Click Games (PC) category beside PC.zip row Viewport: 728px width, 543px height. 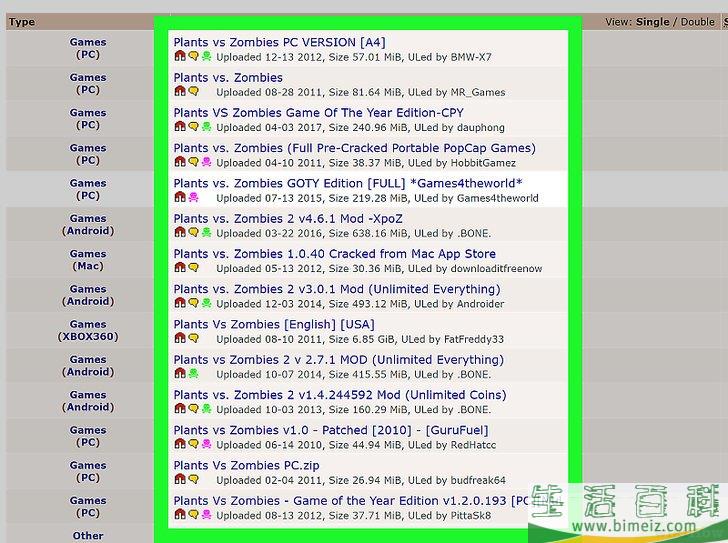[88, 472]
